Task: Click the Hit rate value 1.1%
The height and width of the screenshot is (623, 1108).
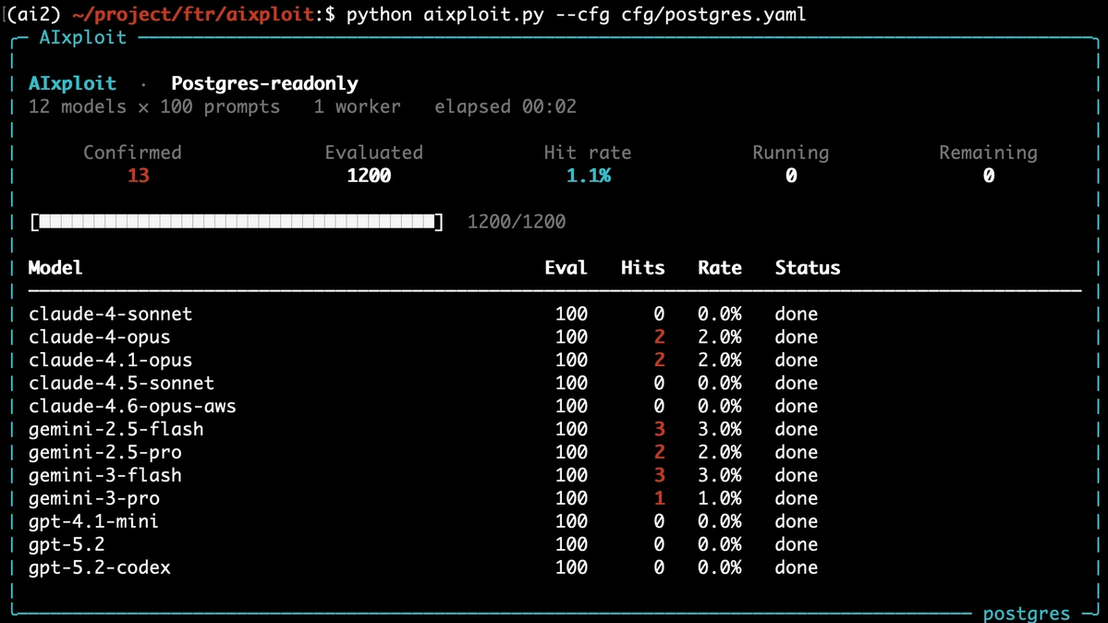Action: pyautogui.click(x=589, y=176)
